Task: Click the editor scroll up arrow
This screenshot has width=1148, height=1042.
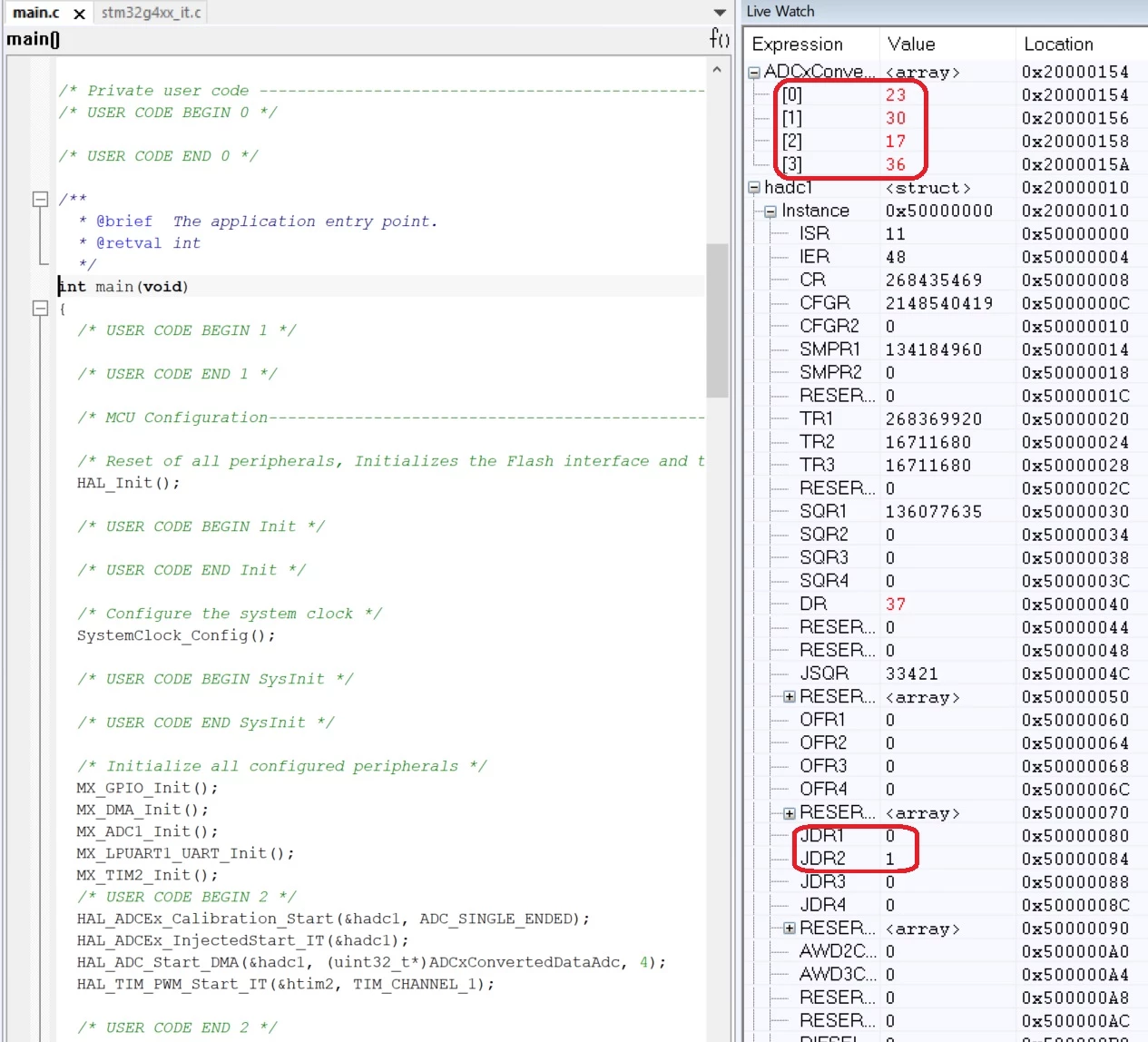Action: 717,69
